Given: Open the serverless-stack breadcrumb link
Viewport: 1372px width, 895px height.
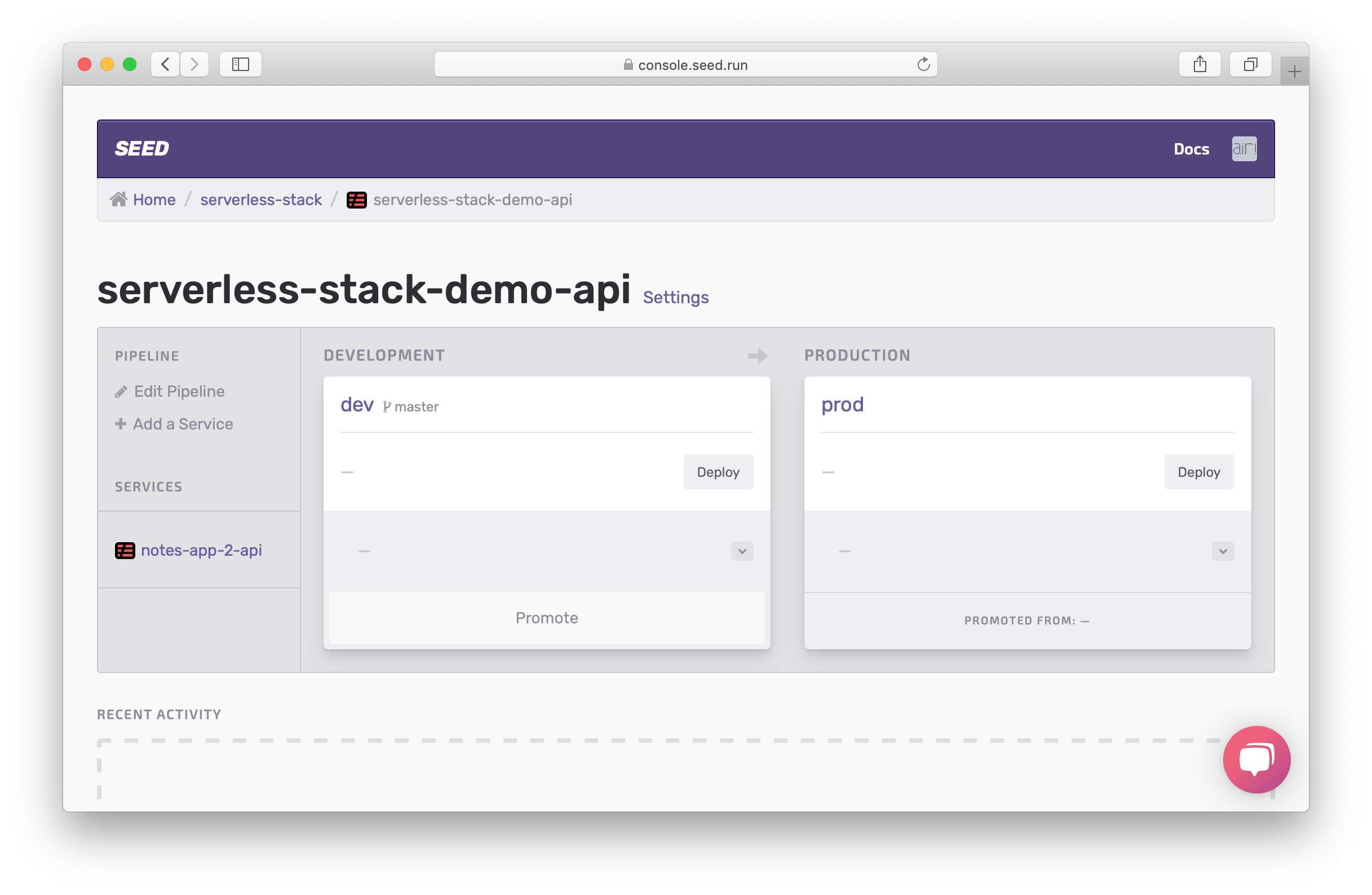Looking at the screenshot, I should (x=260, y=200).
